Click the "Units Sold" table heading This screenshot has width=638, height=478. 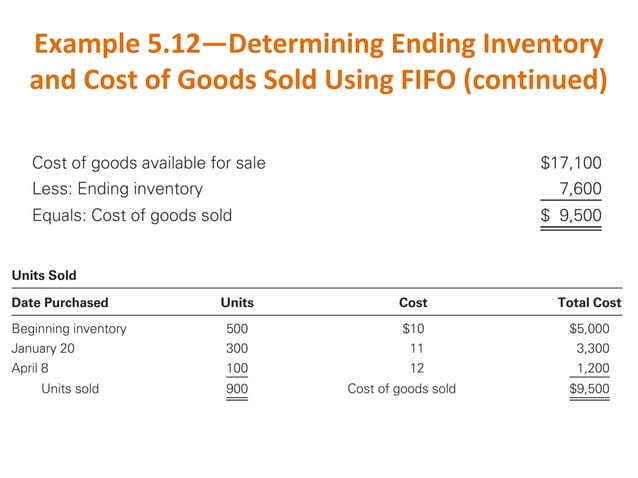(x=43, y=275)
